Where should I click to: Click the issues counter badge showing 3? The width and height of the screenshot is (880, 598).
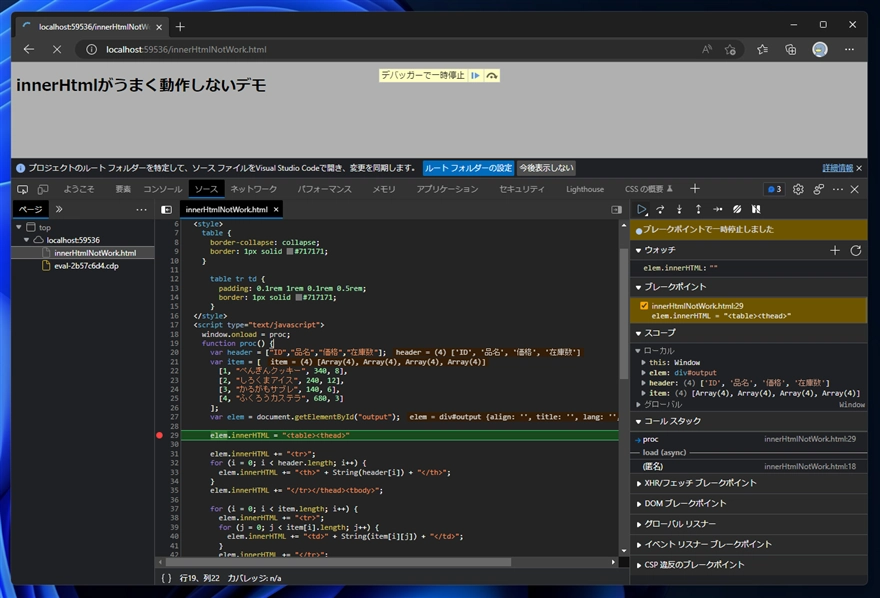tap(774, 189)
